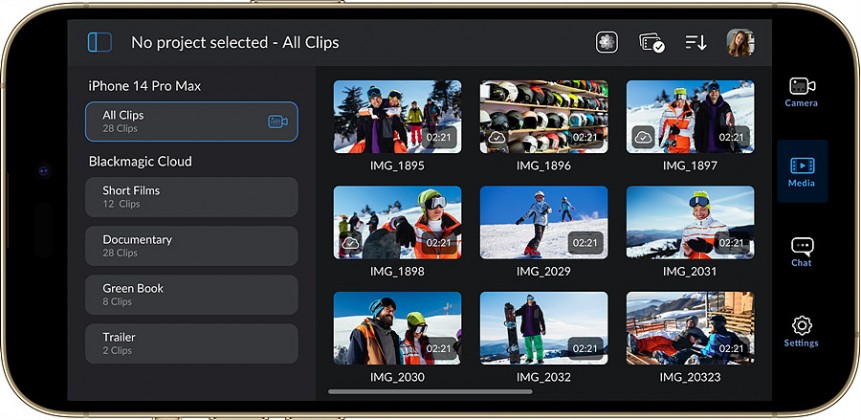Select the IMG_1896 helmets clip thumbnail
Screen dimensions: 861x420
544,116
